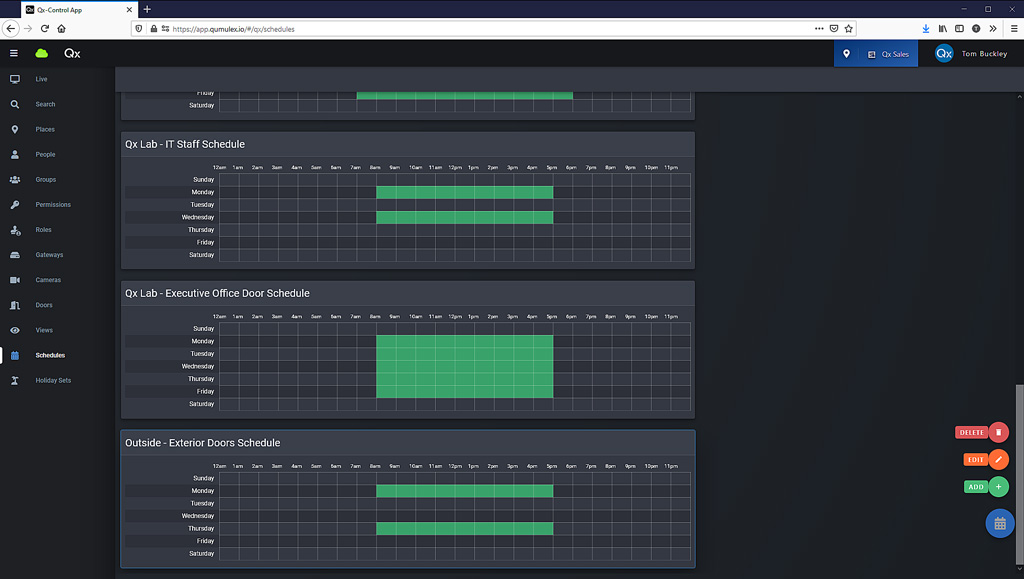Screen dimensions: 1024x579
Task: Click Wednesday's green time block in IT Staff Schedule
Action: click(x=464, y=217)
